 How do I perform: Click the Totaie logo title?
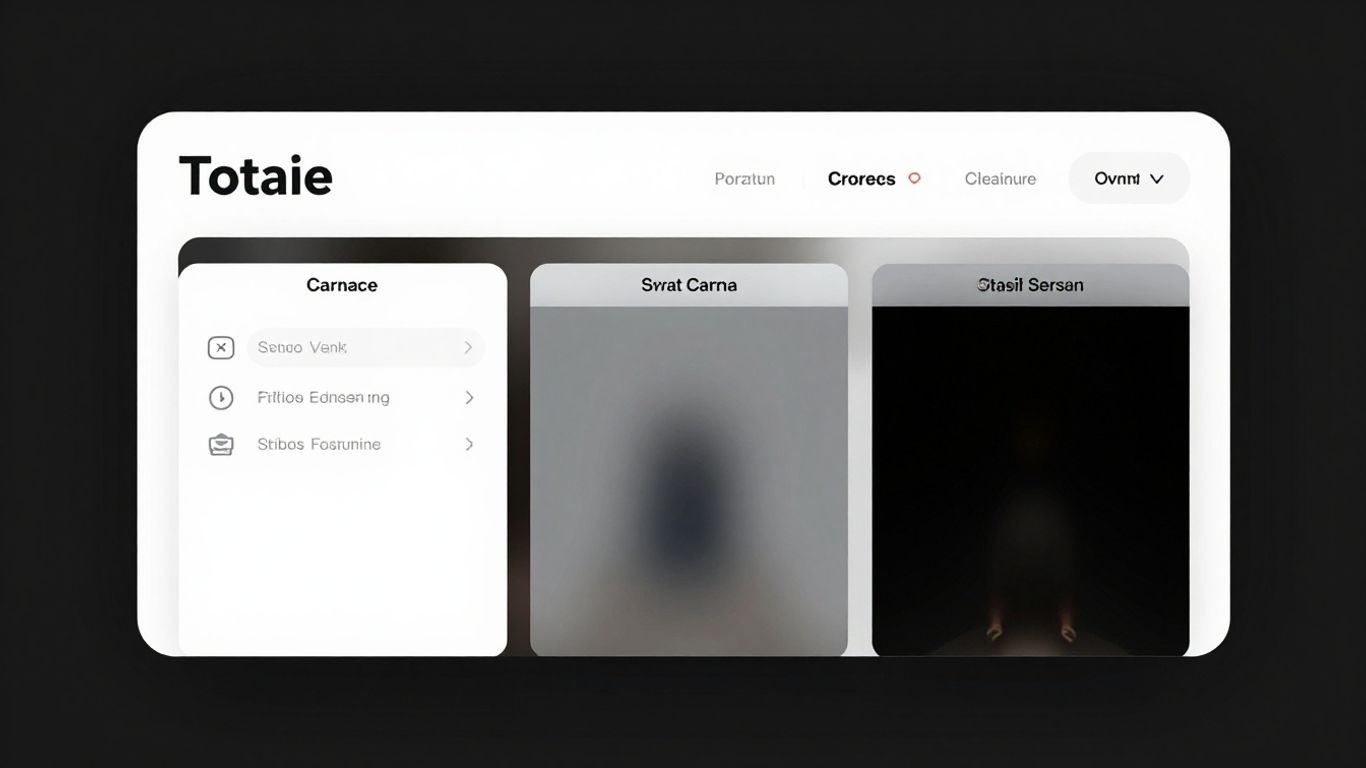click(x=255, y=177)
